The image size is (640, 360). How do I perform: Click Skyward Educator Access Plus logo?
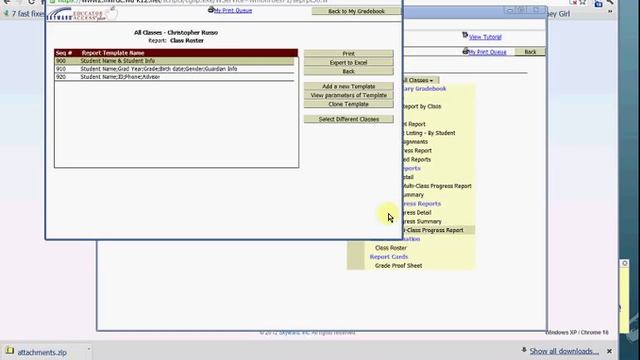click(82, 14)
